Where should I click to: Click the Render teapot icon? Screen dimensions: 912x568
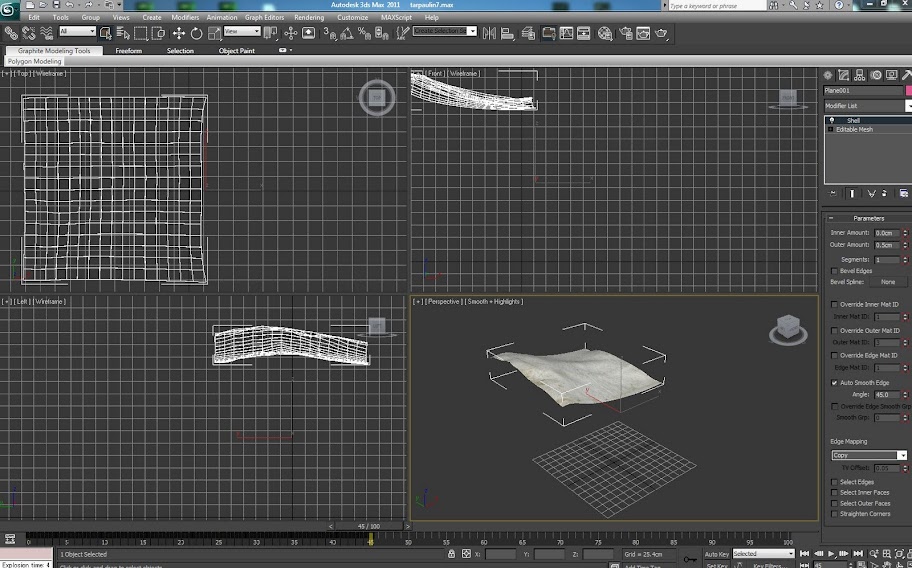(660, 33)
